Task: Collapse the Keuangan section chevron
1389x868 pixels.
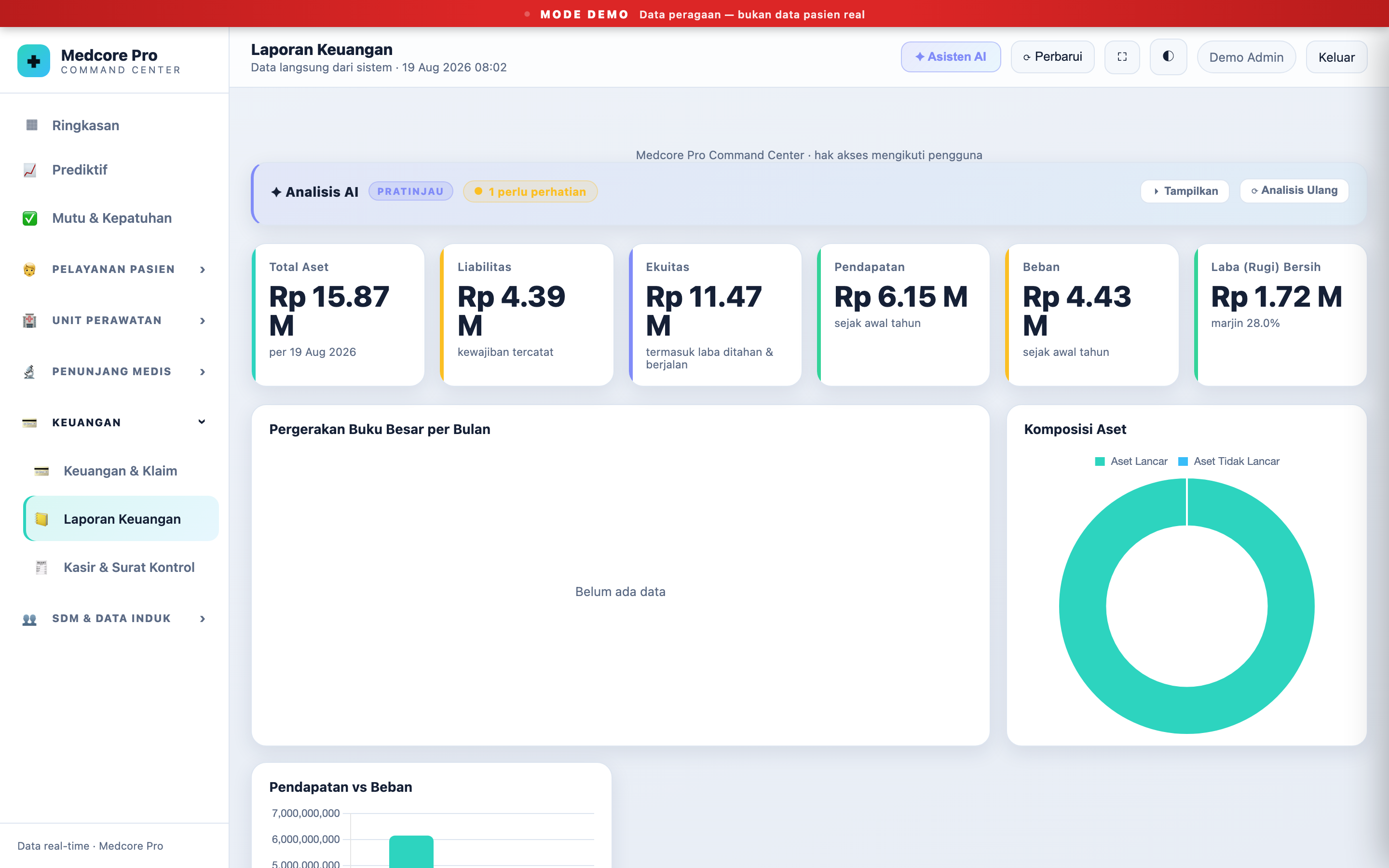Action: (202, 422)
